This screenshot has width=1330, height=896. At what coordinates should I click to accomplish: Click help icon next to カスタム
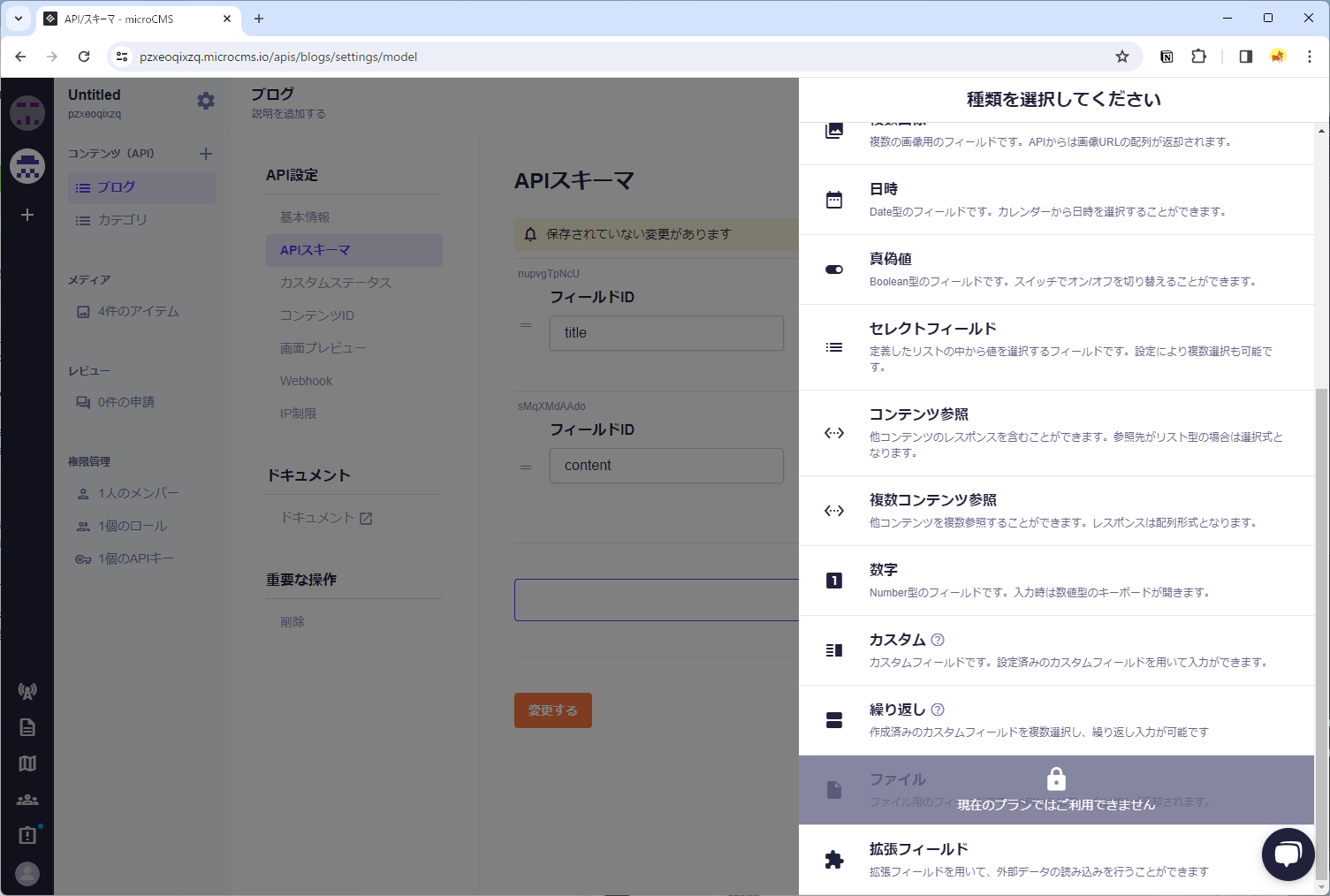pyautogui.click(x=938, y=640)
